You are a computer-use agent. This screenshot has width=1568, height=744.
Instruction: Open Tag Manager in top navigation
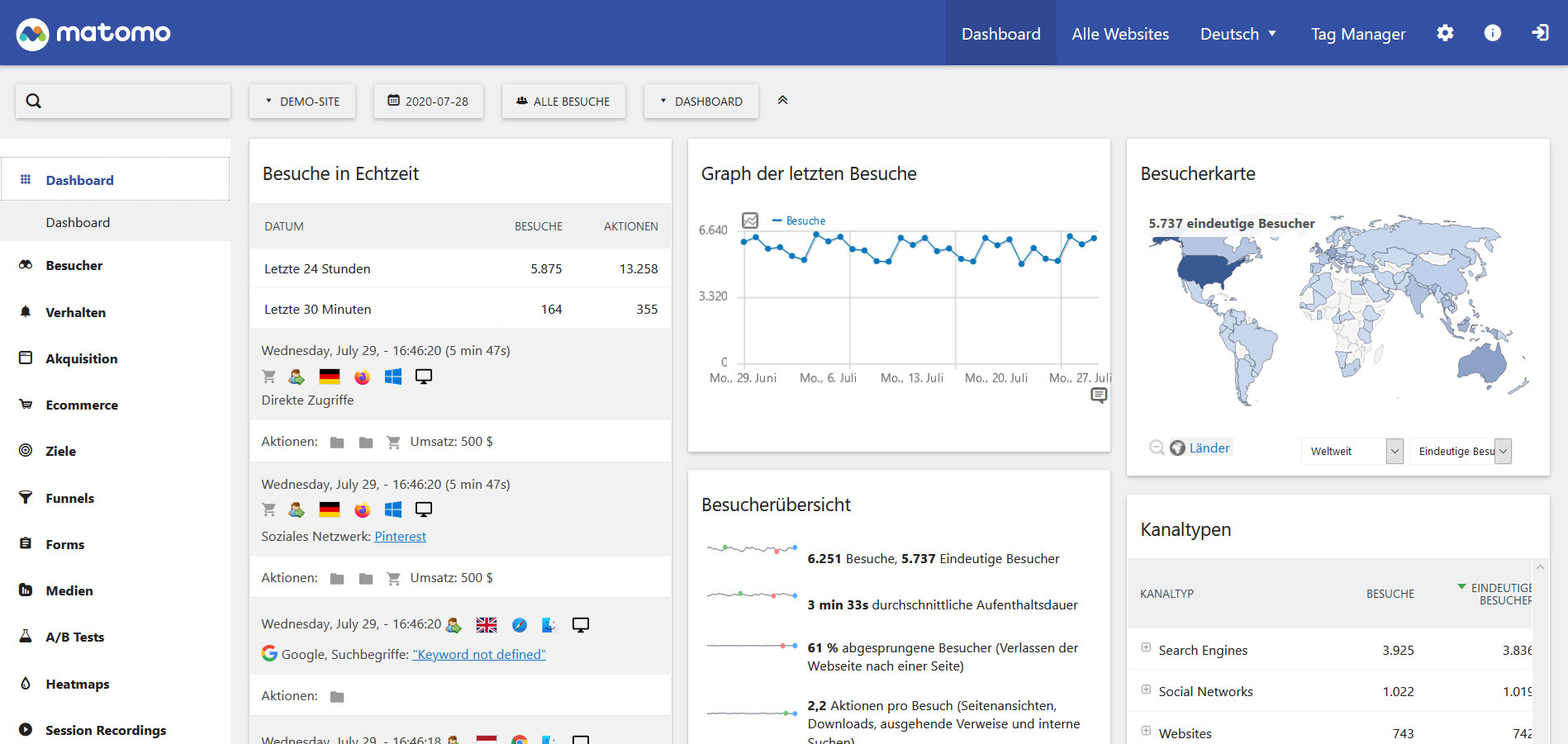coord(1358,34)
